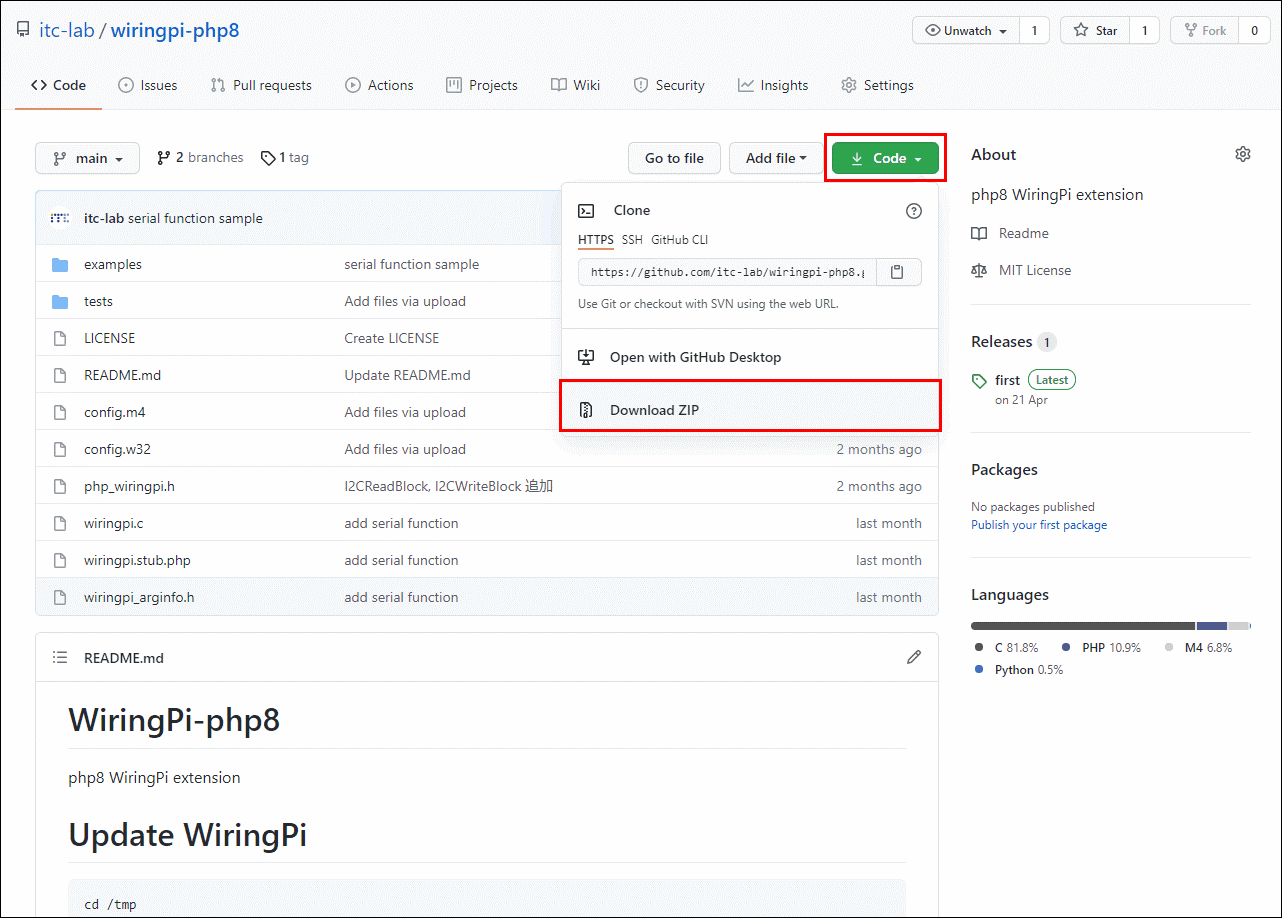Open the 'serial function sample' latest commit message
This screenshot has height=918, width=1282.
pos(195,218)
